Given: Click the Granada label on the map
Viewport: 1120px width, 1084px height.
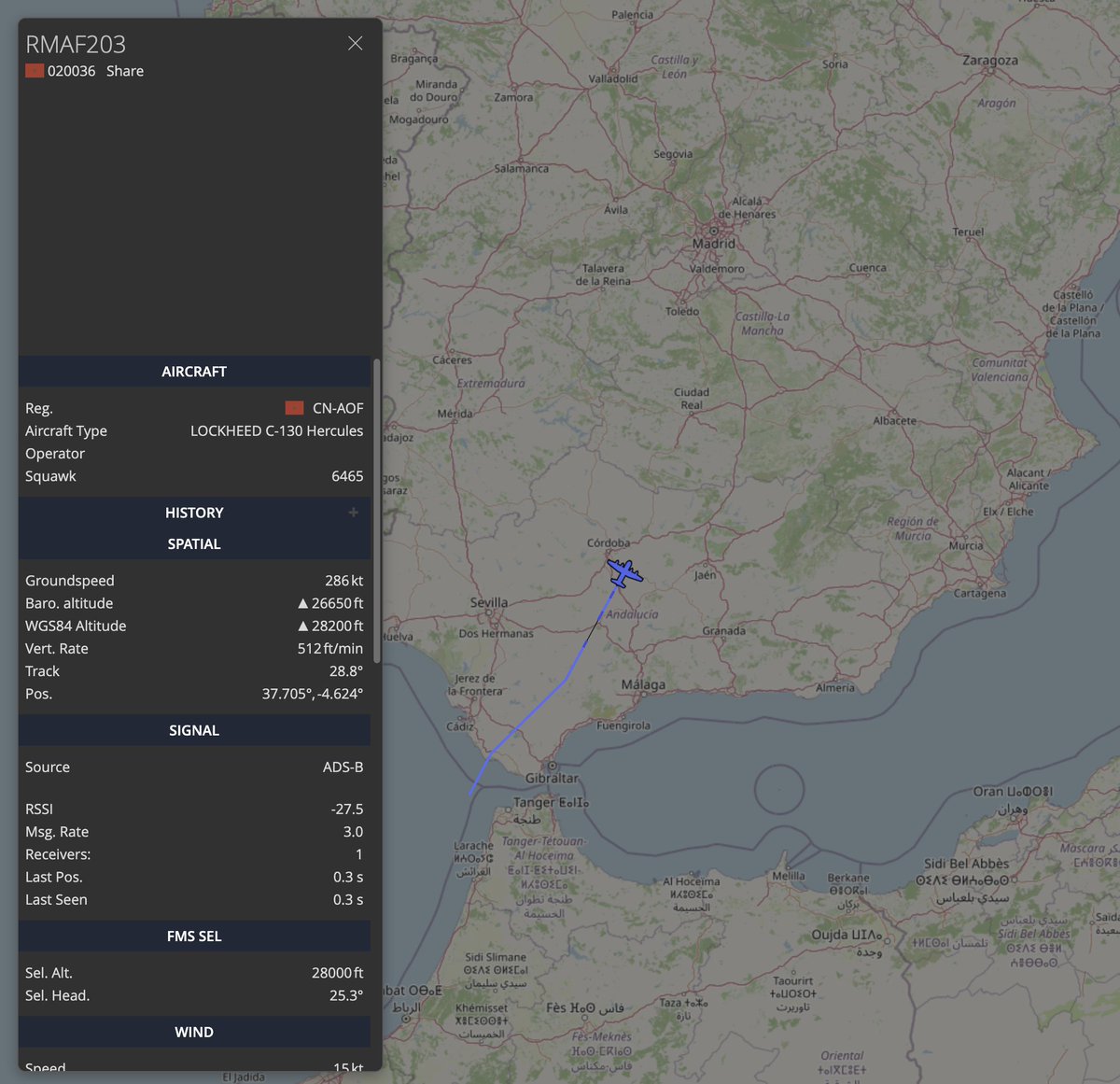Looking at the screenshot, I should (724, 631).
